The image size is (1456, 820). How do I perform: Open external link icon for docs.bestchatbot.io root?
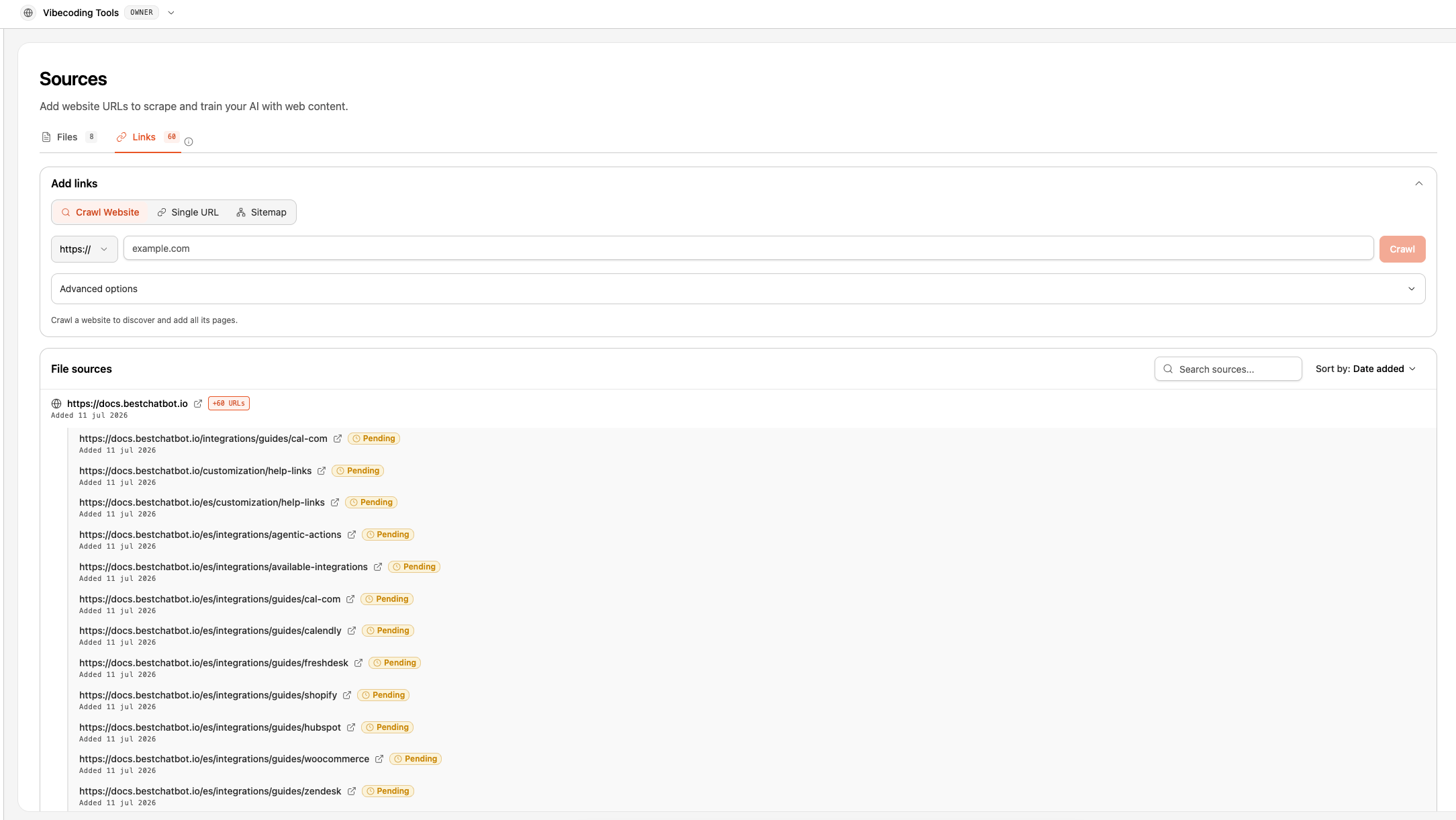click(198, 404)
